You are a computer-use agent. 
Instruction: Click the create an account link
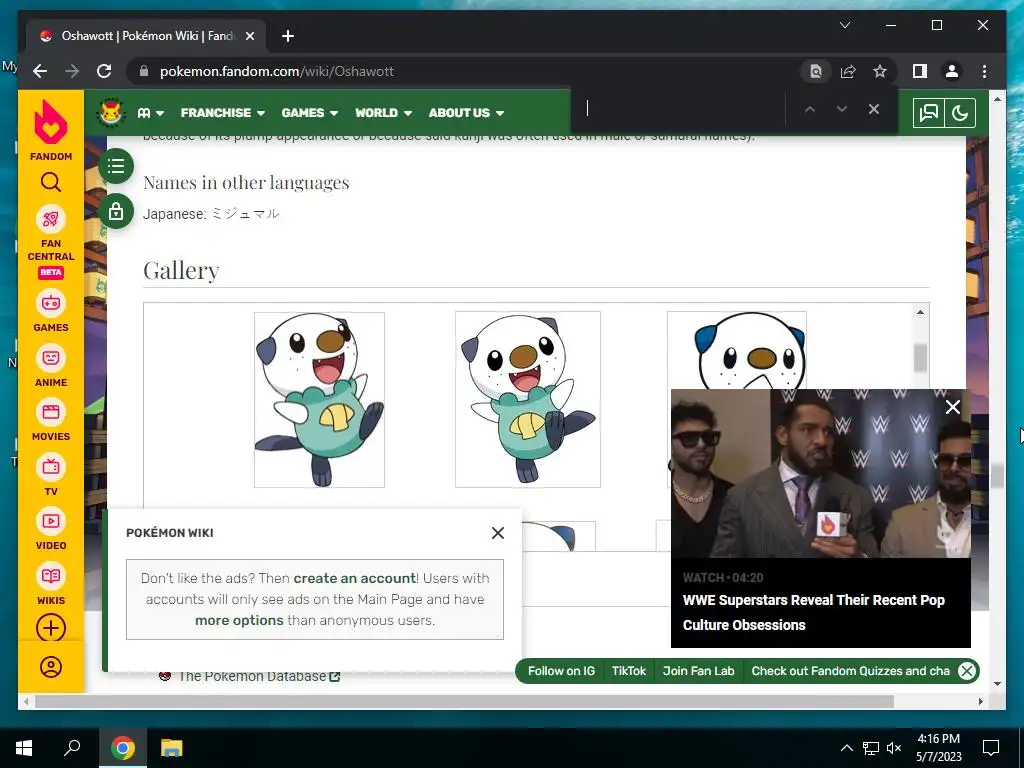coord(355,578)
